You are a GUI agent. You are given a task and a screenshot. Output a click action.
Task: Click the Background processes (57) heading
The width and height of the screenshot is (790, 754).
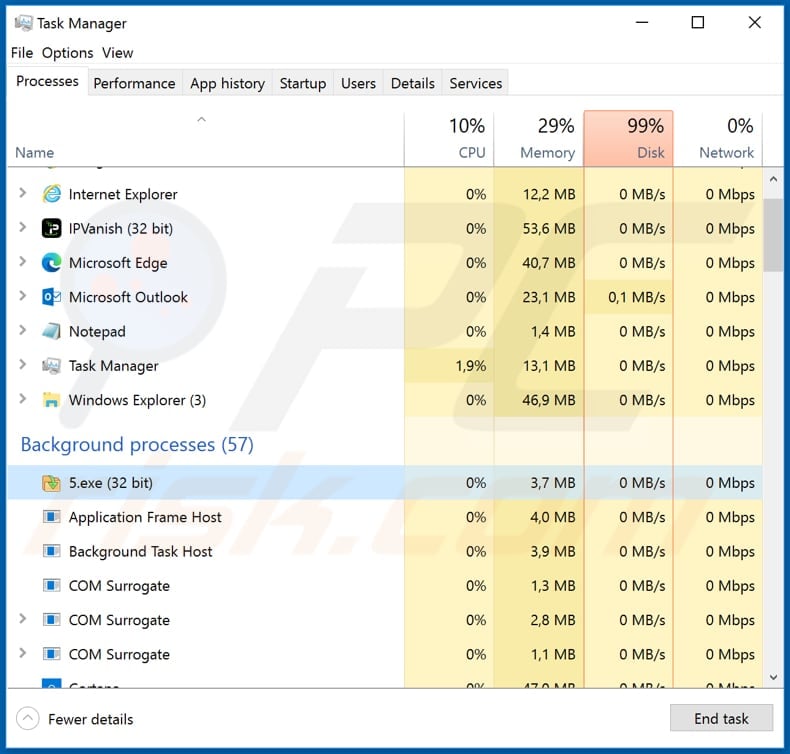(137, 444)
